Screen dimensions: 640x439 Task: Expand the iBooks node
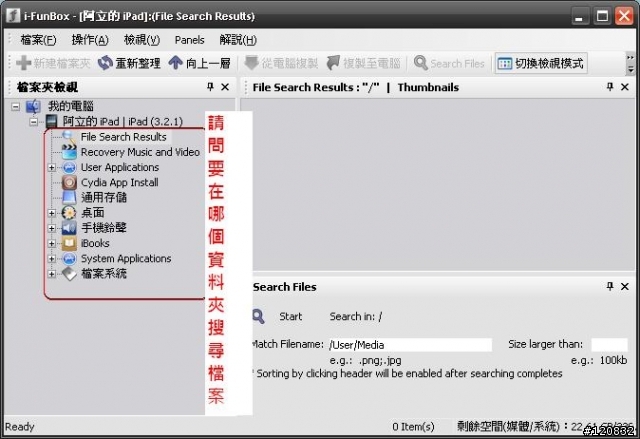52,244
